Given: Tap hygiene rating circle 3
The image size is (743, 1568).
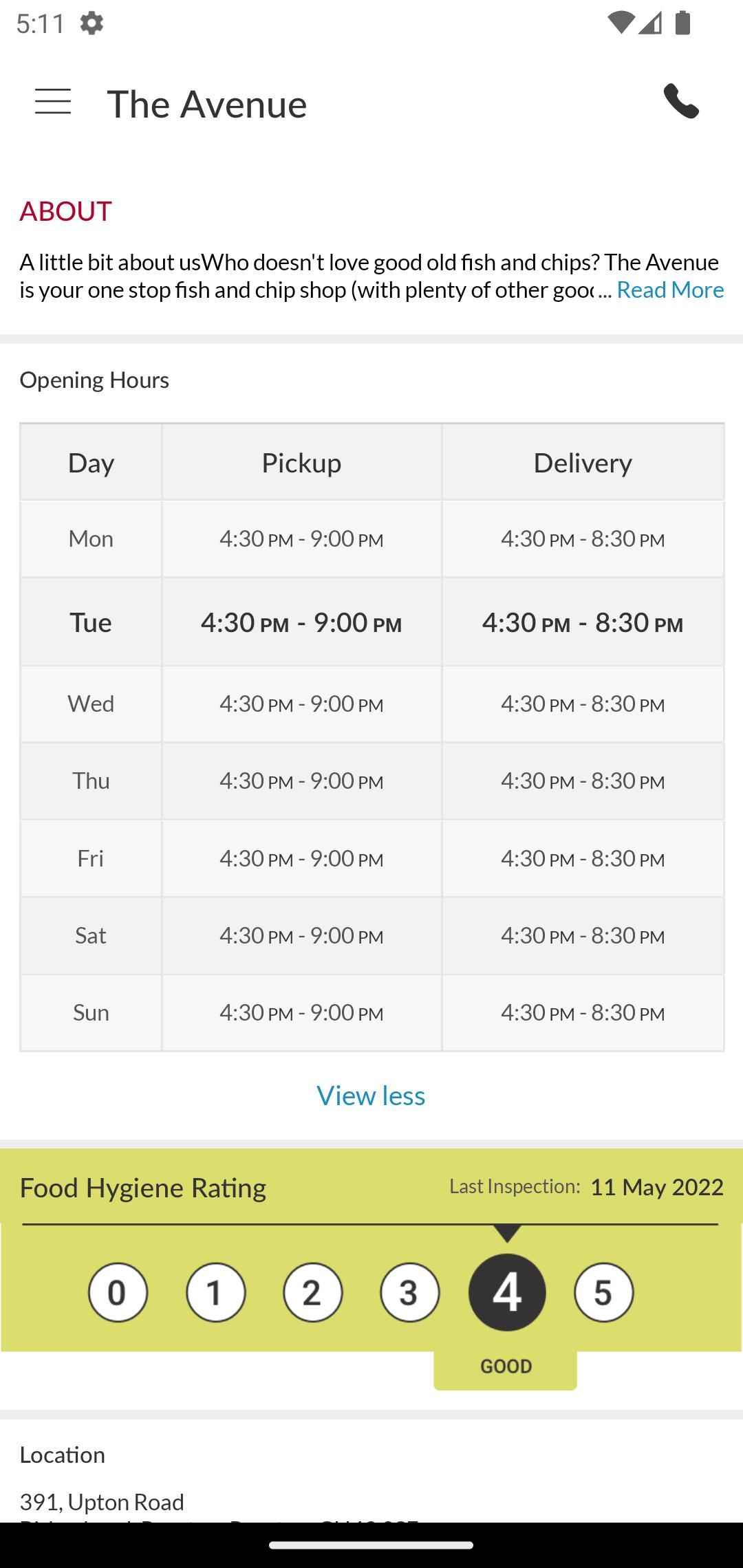Looking at the screenshot, I should (409, 1293).
